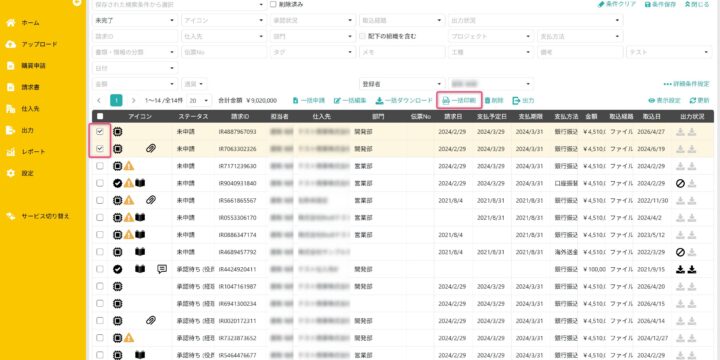This screenshot has height=360, width=720.
Task: Open 仕入先 sidebar item
Action: coord(30,109)
